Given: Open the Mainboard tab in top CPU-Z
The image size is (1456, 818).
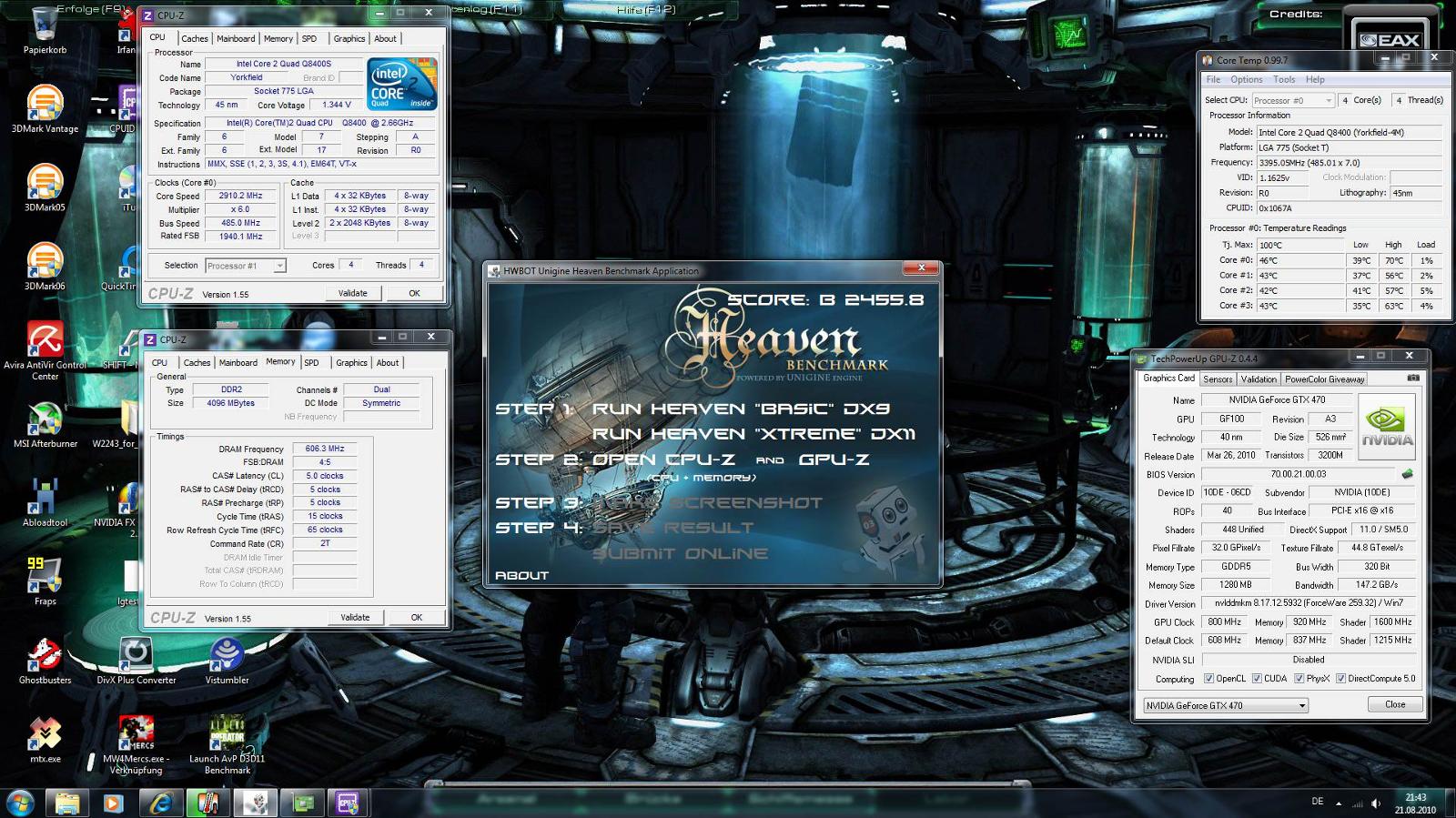Looking at the screenshot, I should 236,38.
